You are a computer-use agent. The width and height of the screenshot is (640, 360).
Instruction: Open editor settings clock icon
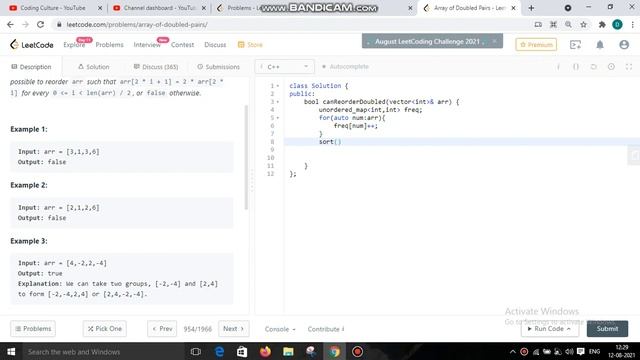pyautogui.click(x=611, y=67)
